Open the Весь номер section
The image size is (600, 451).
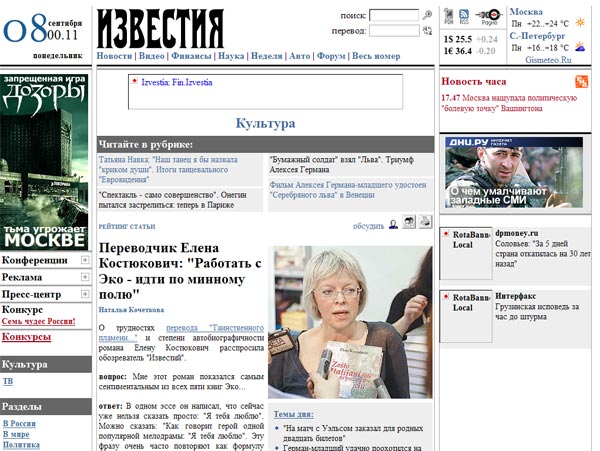click(376, 56)
